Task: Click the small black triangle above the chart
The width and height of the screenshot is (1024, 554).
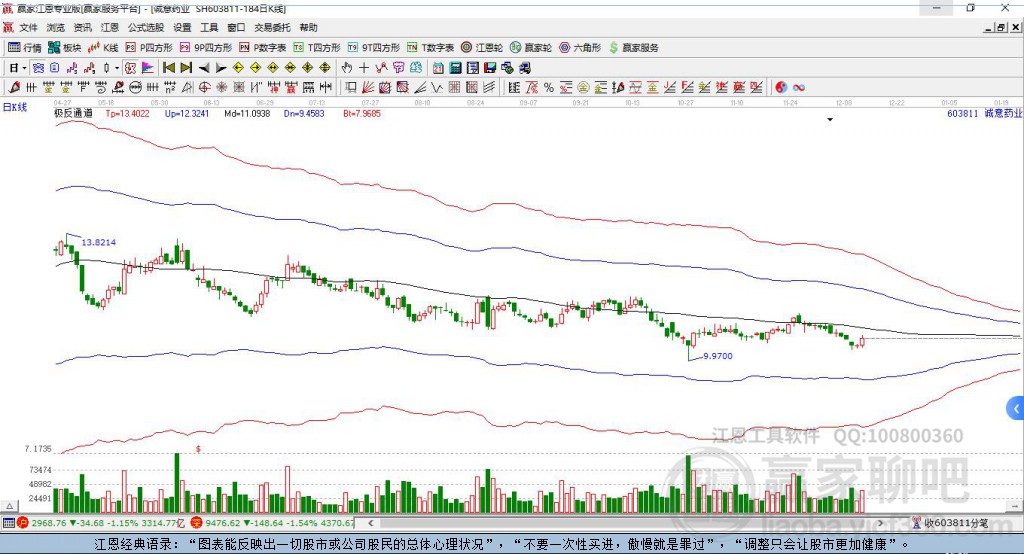Action: point(830,120)
